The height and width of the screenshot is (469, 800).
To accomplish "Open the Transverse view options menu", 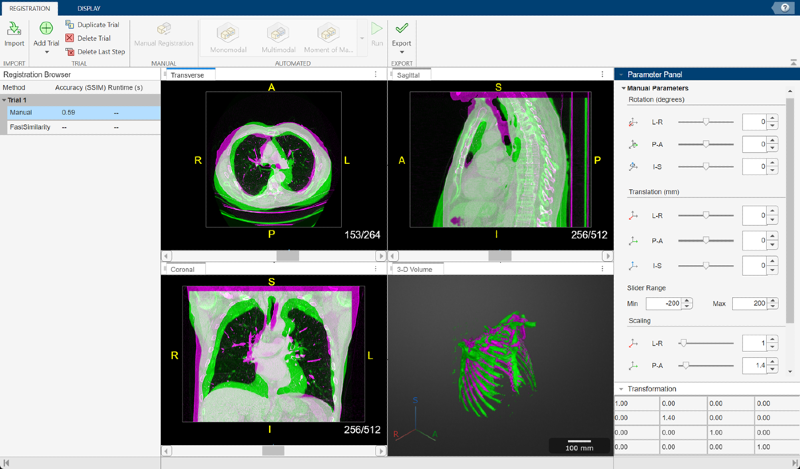I will (x=375, y=74).
